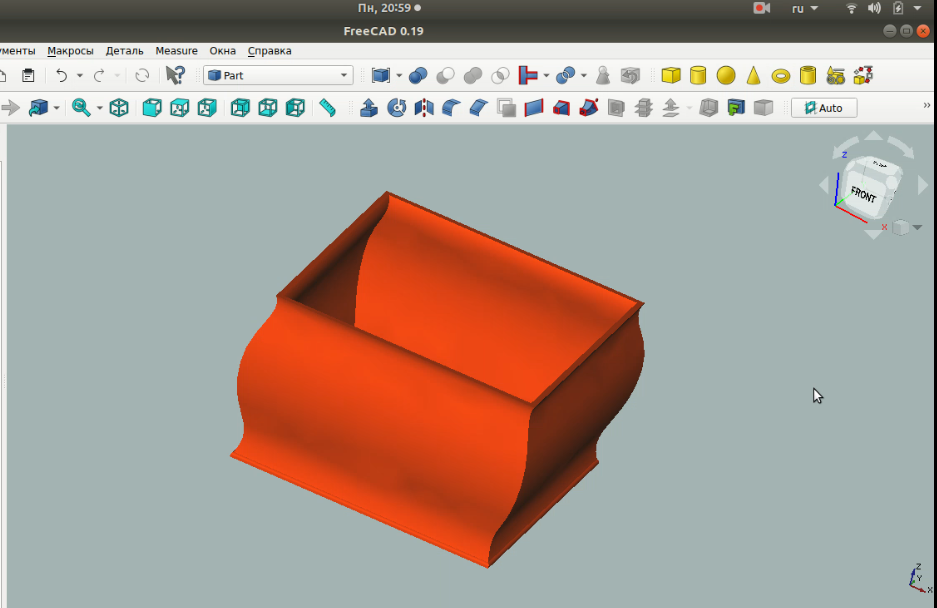Click the measure distance ruler icon
Image resolution: width=937 pixels, height=608 pixels.
point(327,108)
